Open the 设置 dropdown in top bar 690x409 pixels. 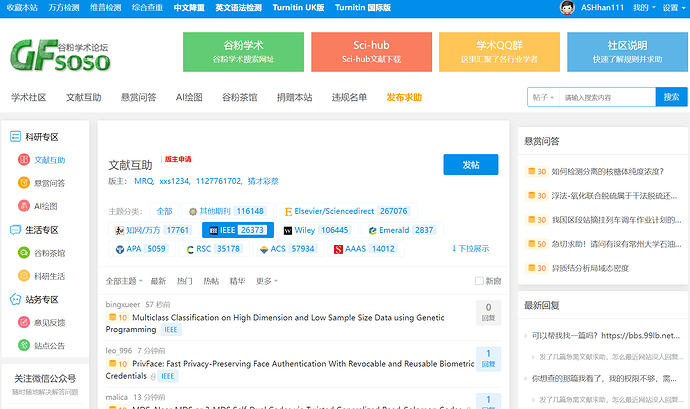pos(674,7)
